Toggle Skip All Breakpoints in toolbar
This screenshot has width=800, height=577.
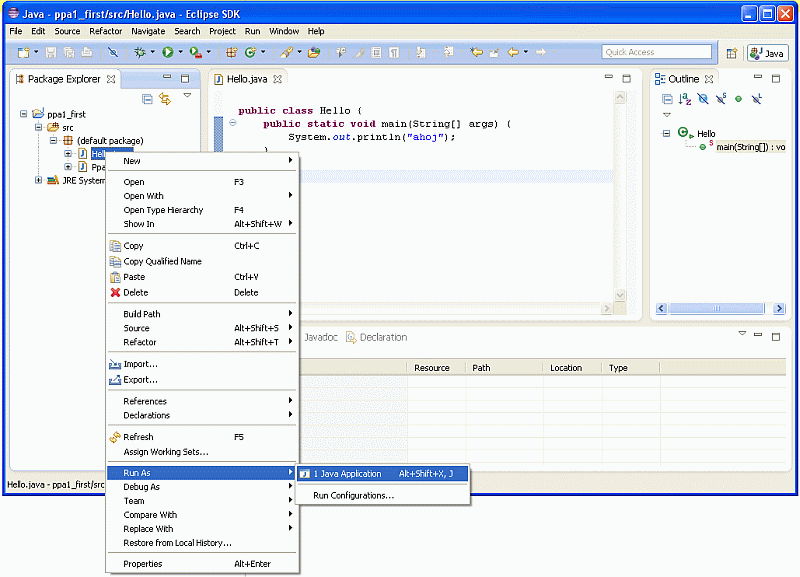pos(113,52)
